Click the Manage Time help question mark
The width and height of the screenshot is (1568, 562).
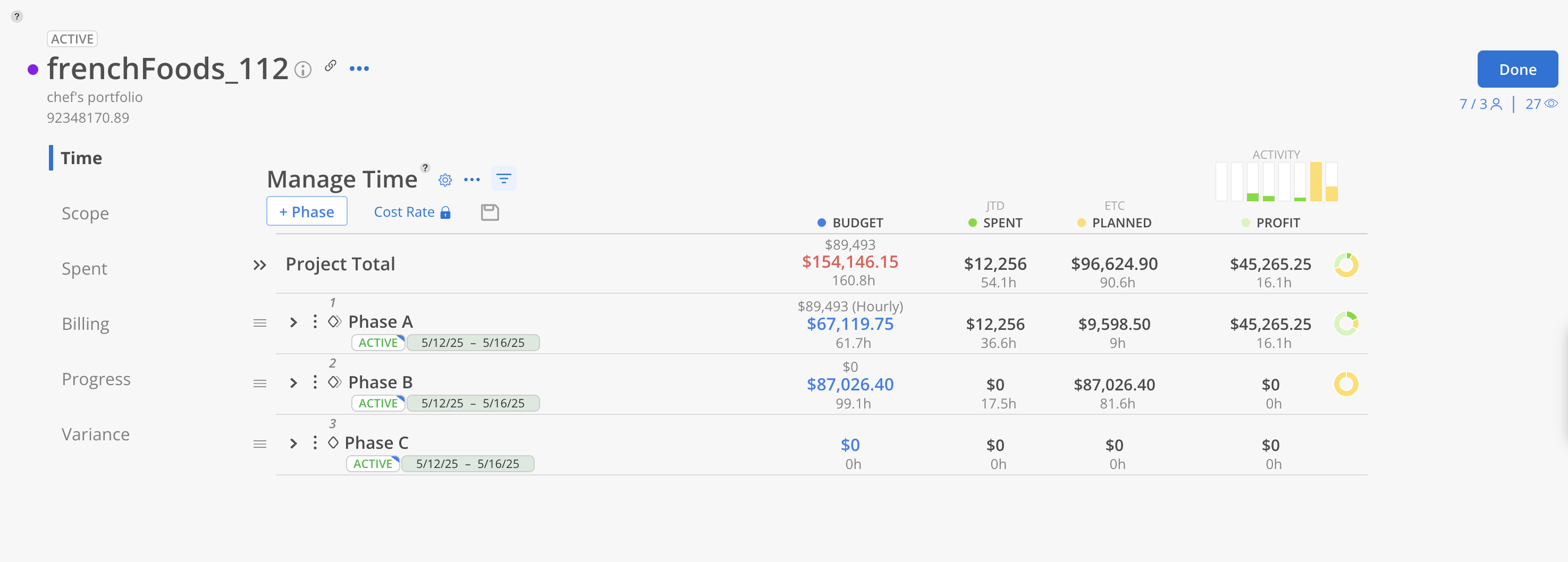click(425, 167)
